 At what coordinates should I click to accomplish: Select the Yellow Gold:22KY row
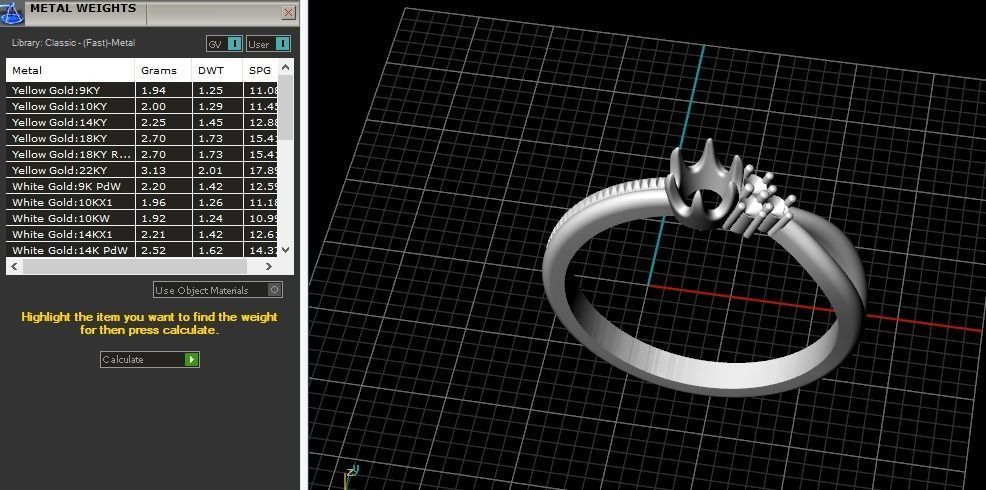pyautogui.click(x=142, y=170)
